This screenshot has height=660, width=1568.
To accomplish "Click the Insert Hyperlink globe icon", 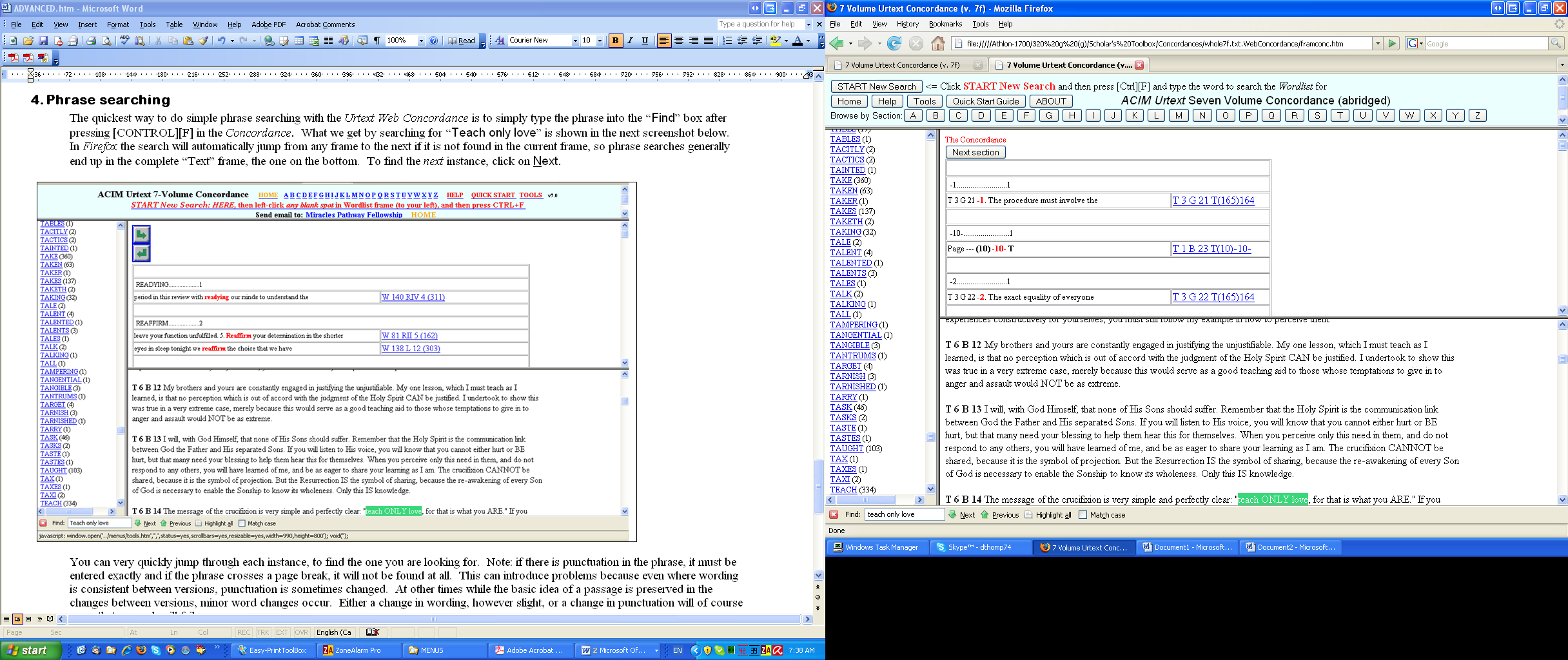I will pyautogui.click(x=269, y=41).
